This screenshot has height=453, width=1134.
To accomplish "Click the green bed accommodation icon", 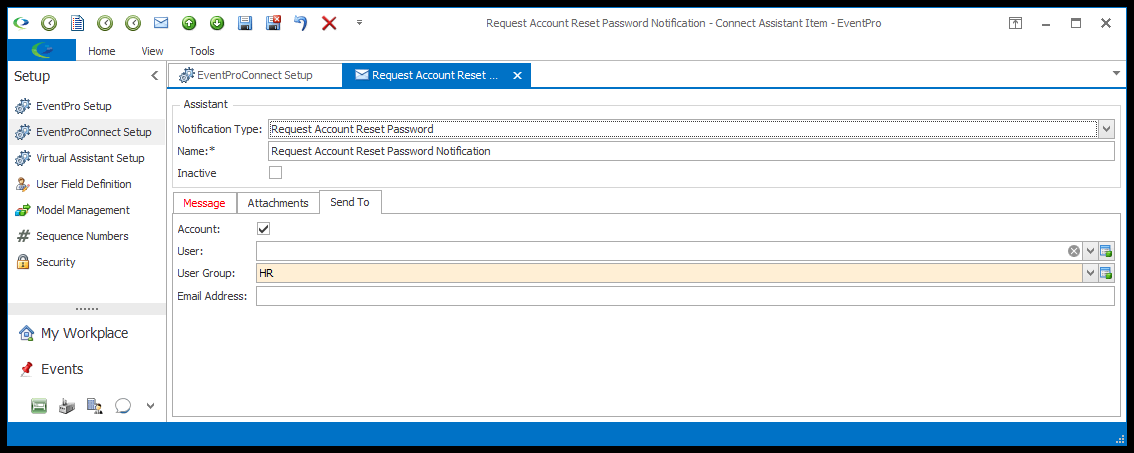I will click(39, 406).
